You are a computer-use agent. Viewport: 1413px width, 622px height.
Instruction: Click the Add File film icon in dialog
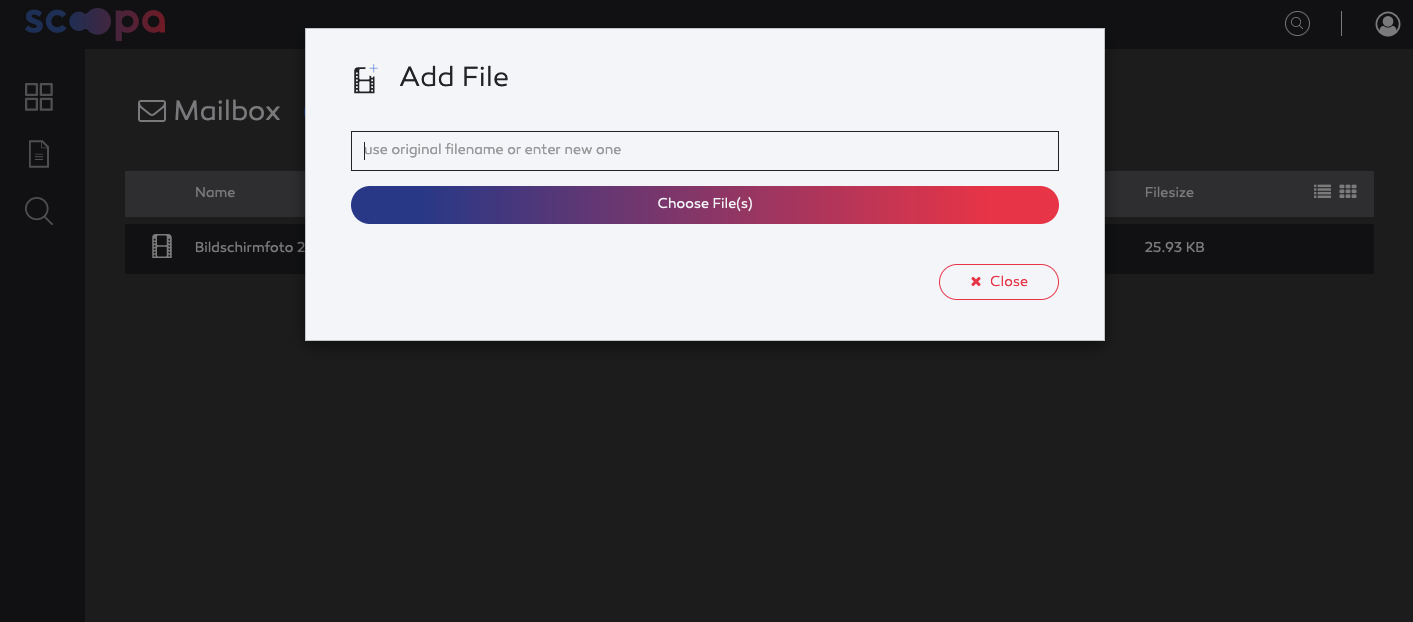tap(366, 79)
